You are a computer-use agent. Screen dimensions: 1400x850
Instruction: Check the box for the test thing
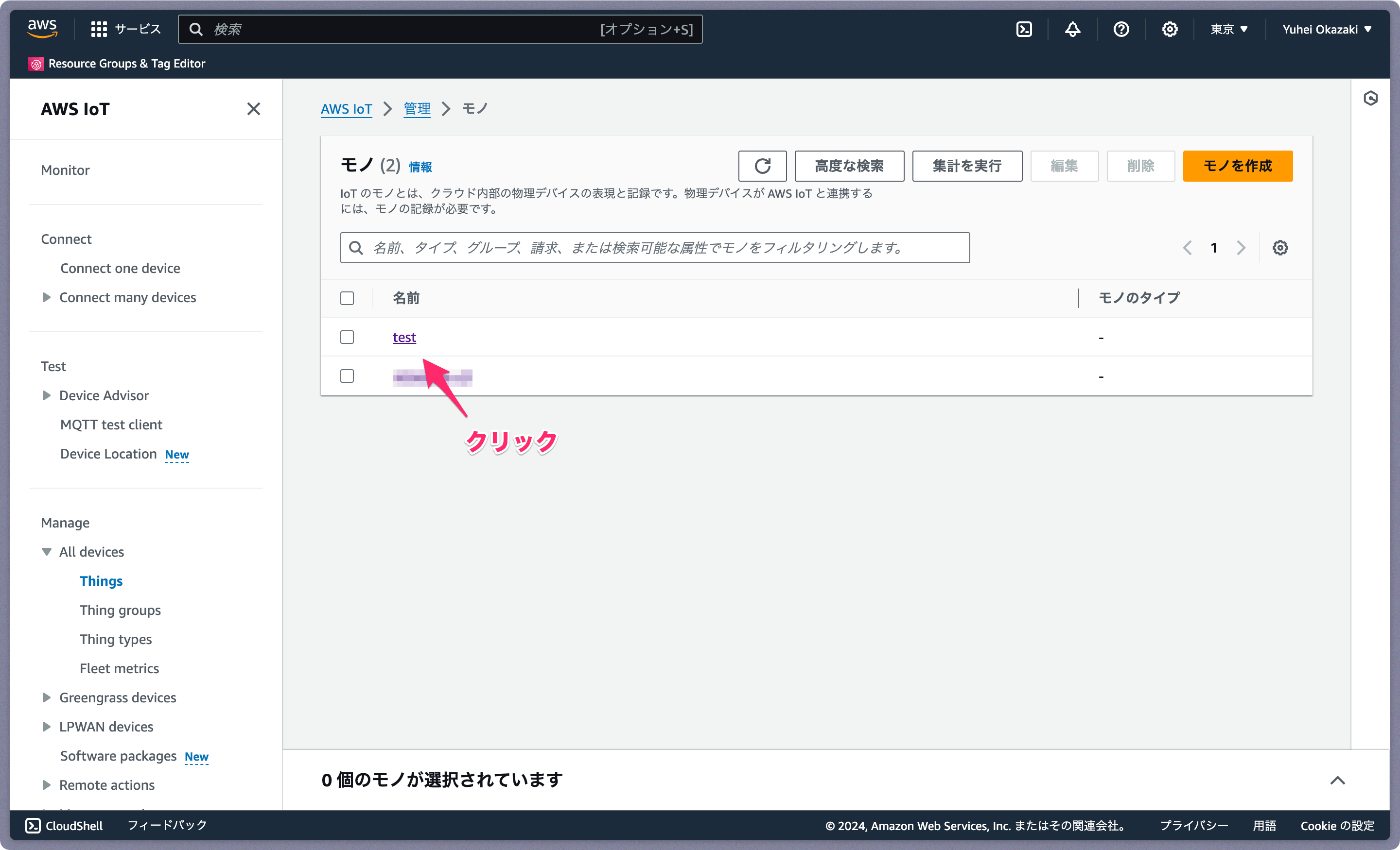(347, 337)
